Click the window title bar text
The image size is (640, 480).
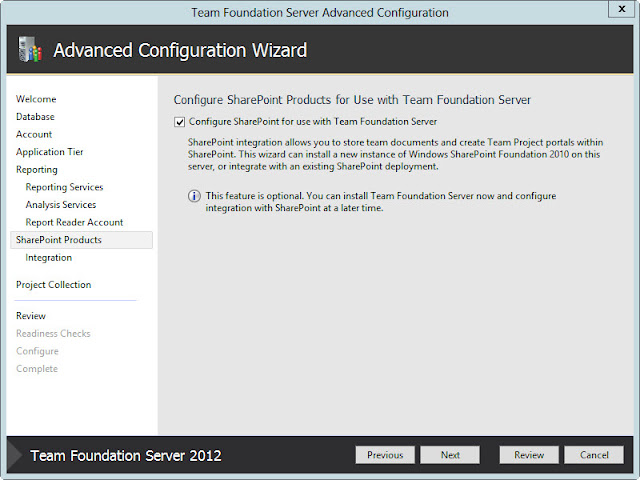(x=320, y=13)
